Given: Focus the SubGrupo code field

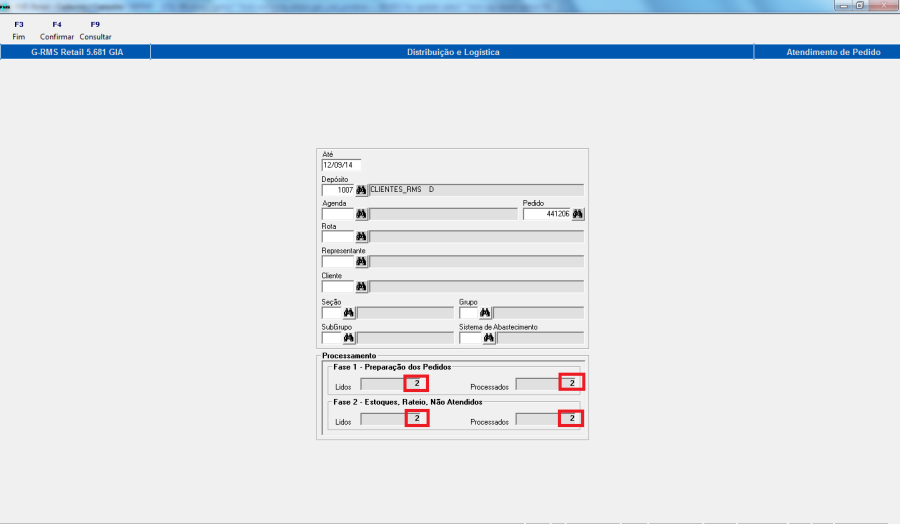Looking at the screenshot, I should [332, 338].
